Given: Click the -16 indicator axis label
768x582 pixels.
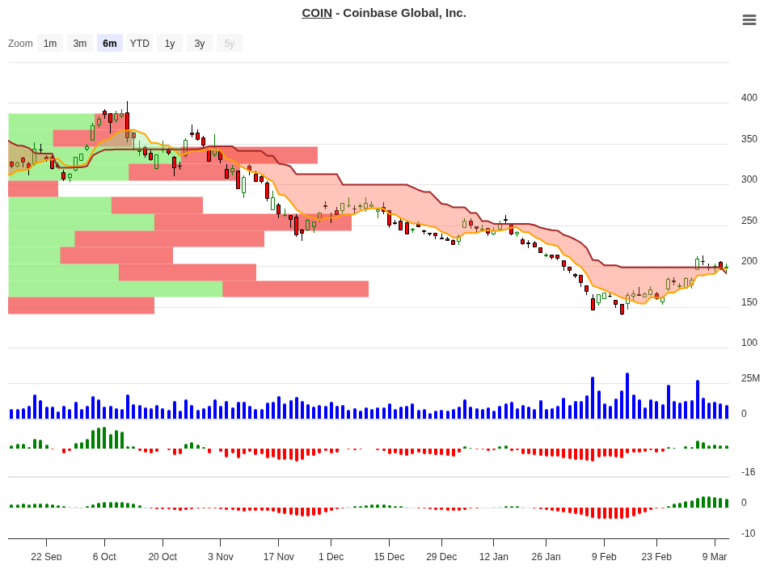Looking at the screenshot, I should (x=748, y=472).
